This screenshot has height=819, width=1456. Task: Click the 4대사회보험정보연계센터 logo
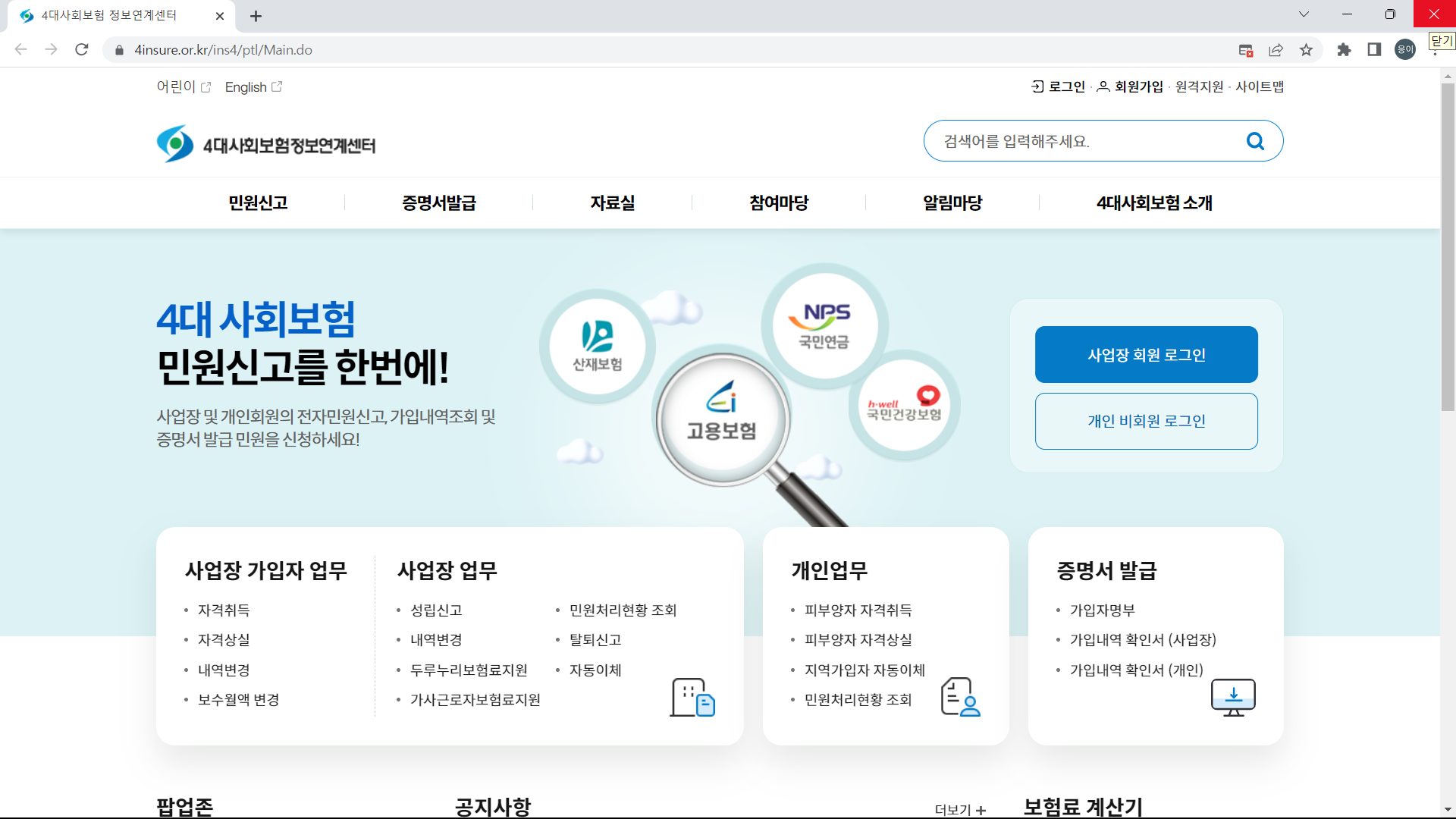click(x=265, y=143)
